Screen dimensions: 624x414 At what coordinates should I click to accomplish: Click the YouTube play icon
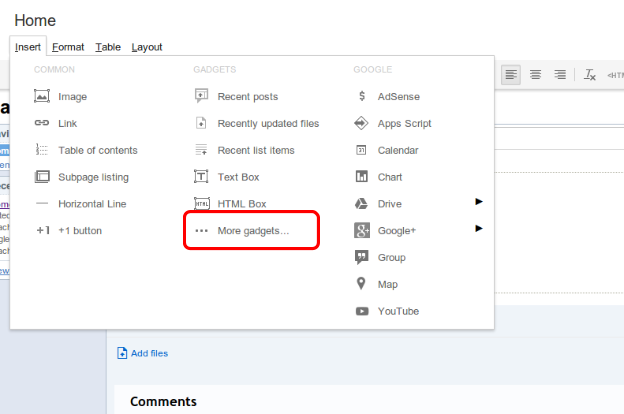click(x=361, y=311)
